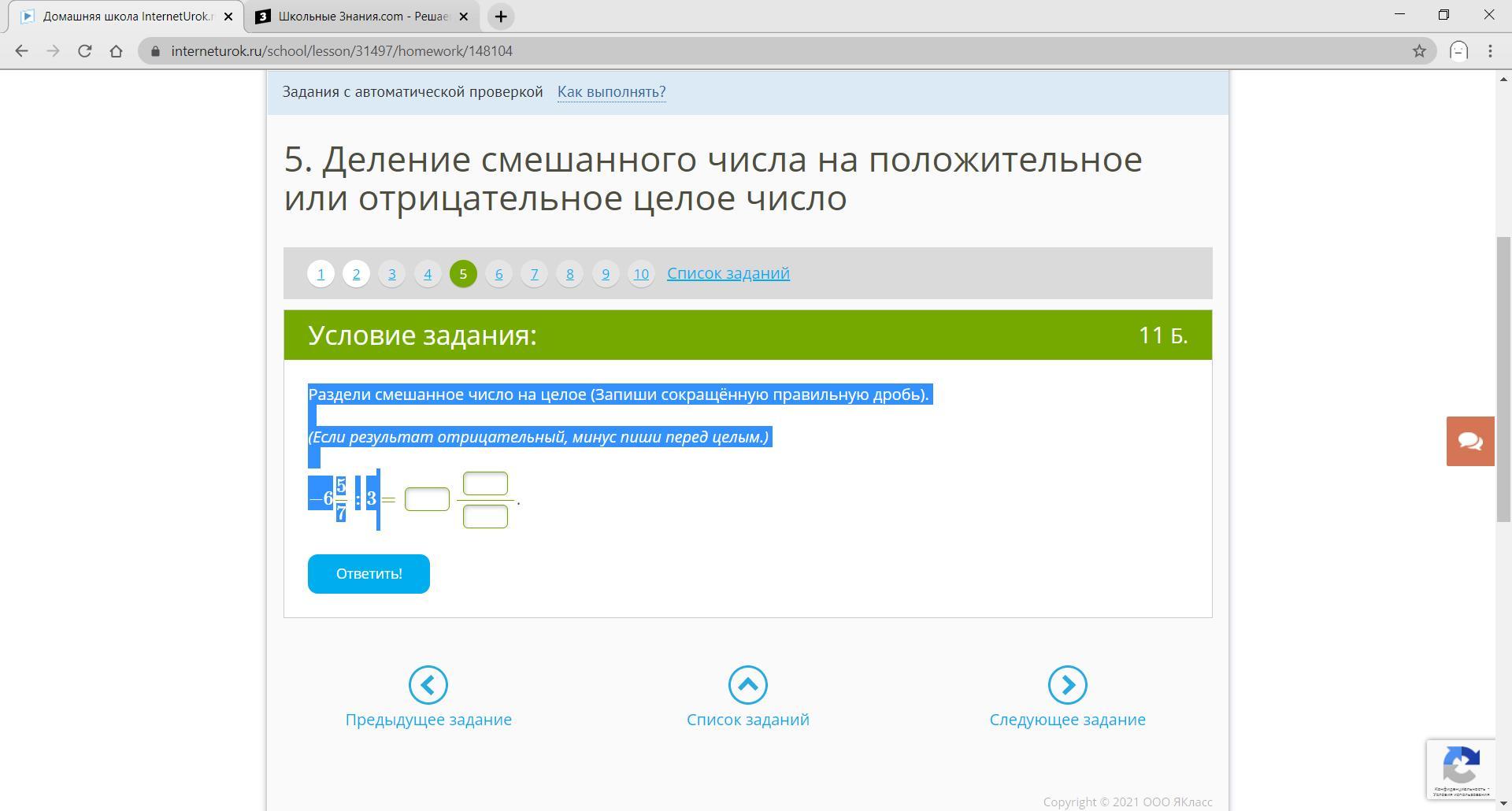Submit the answer with Ответить! button
1512x811 pixels.
(369, 574)
